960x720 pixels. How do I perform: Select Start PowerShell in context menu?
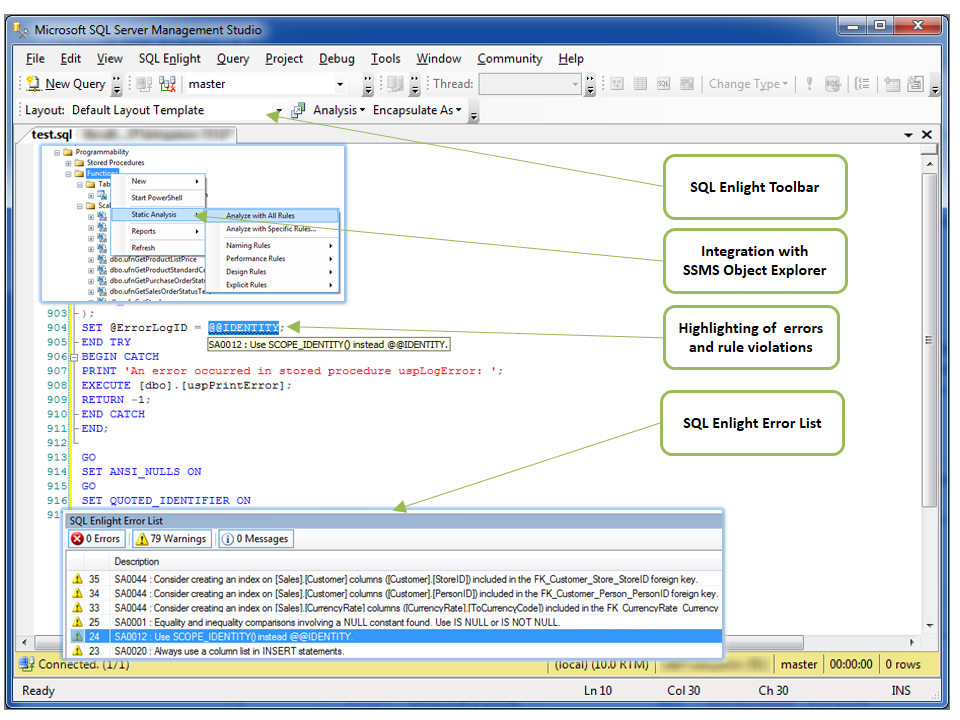point(157,198)
